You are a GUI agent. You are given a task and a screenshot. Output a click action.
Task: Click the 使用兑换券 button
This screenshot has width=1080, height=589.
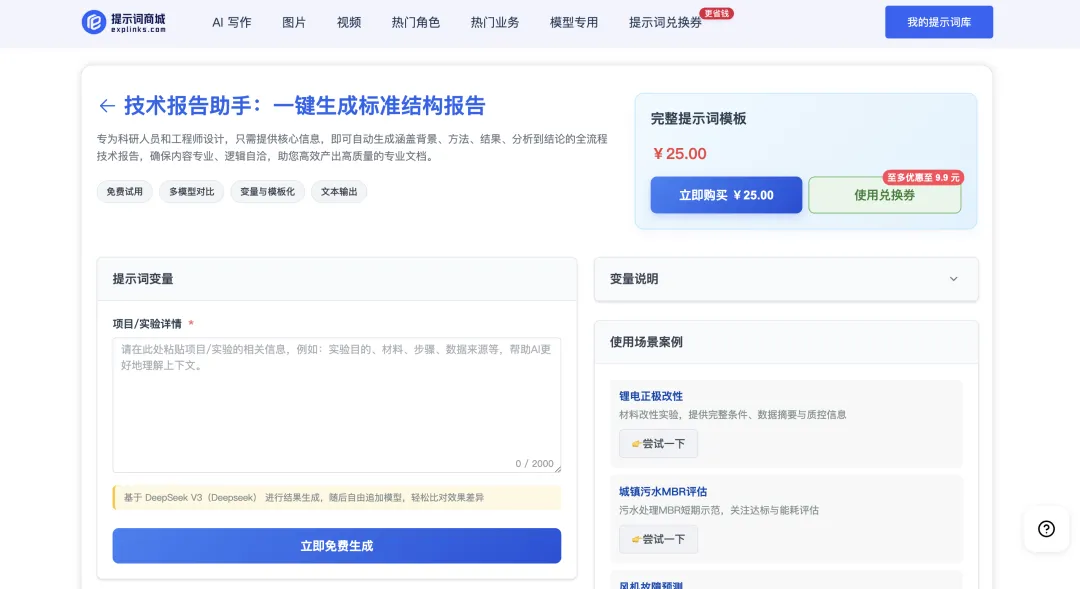[884, 195]
